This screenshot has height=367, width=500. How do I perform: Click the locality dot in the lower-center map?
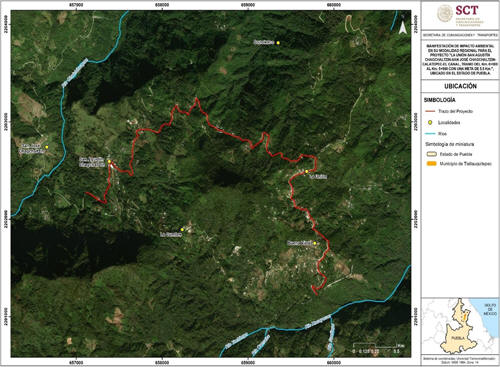[x=182, y=230]
